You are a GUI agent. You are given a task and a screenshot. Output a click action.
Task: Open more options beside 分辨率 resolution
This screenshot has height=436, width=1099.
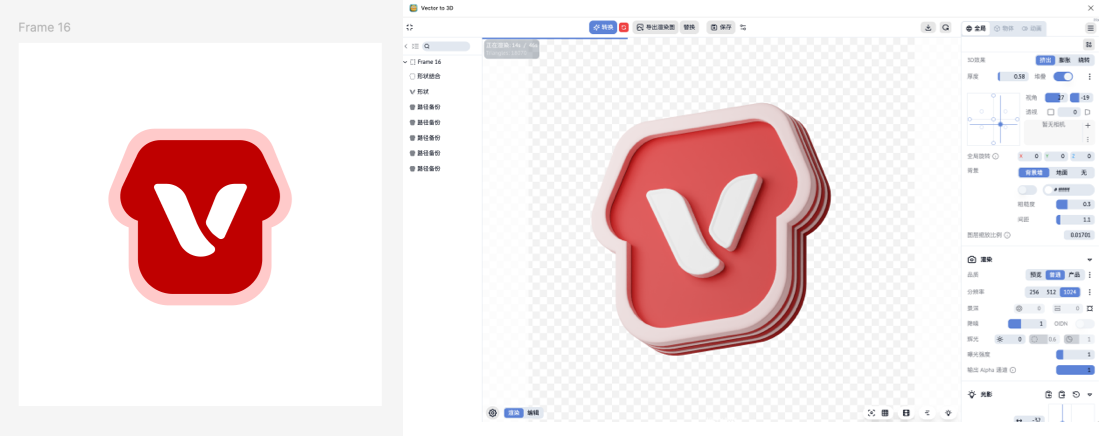(1089, 292)
